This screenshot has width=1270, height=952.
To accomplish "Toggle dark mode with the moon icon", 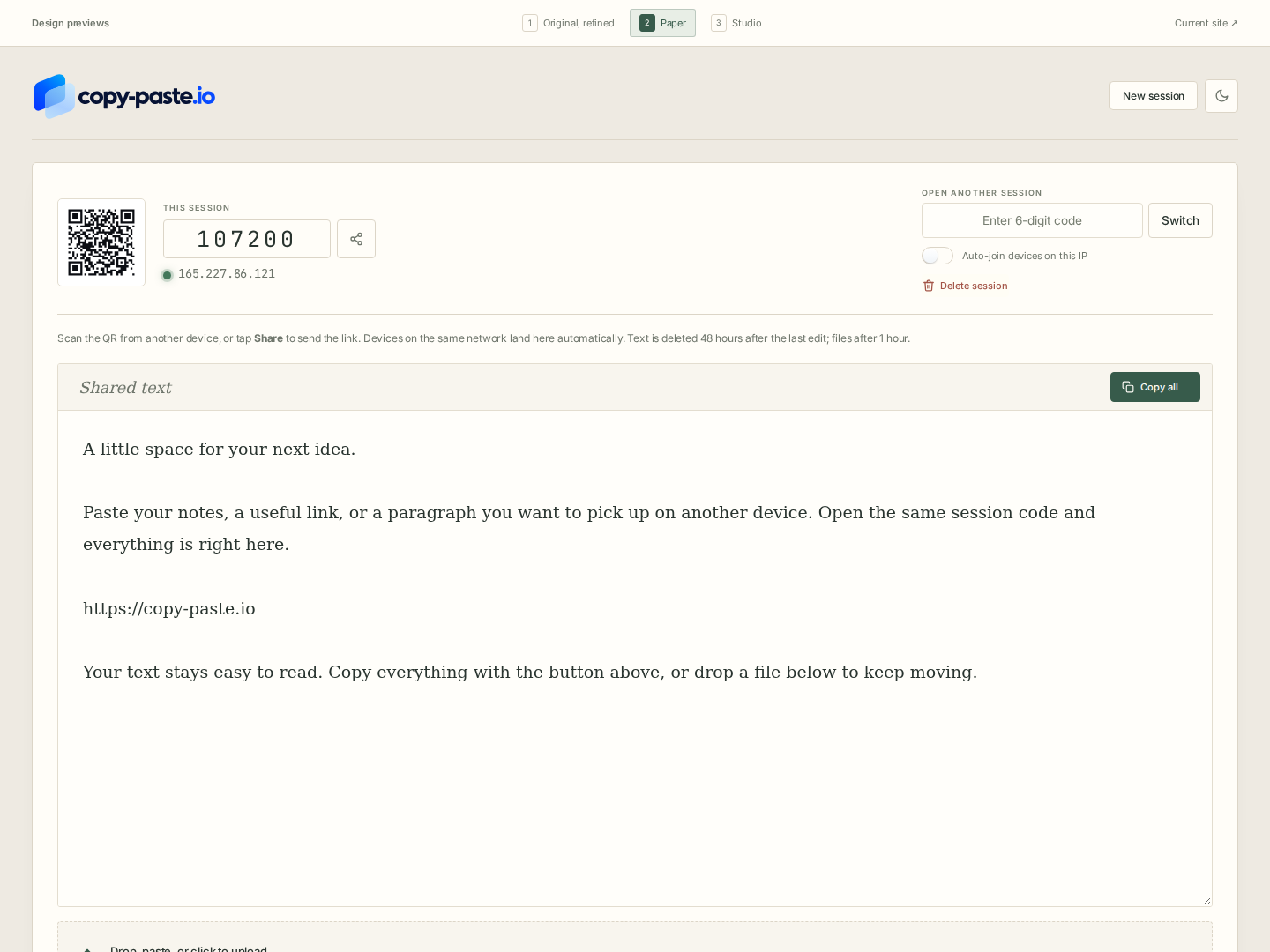I will tap(1221, 96).
